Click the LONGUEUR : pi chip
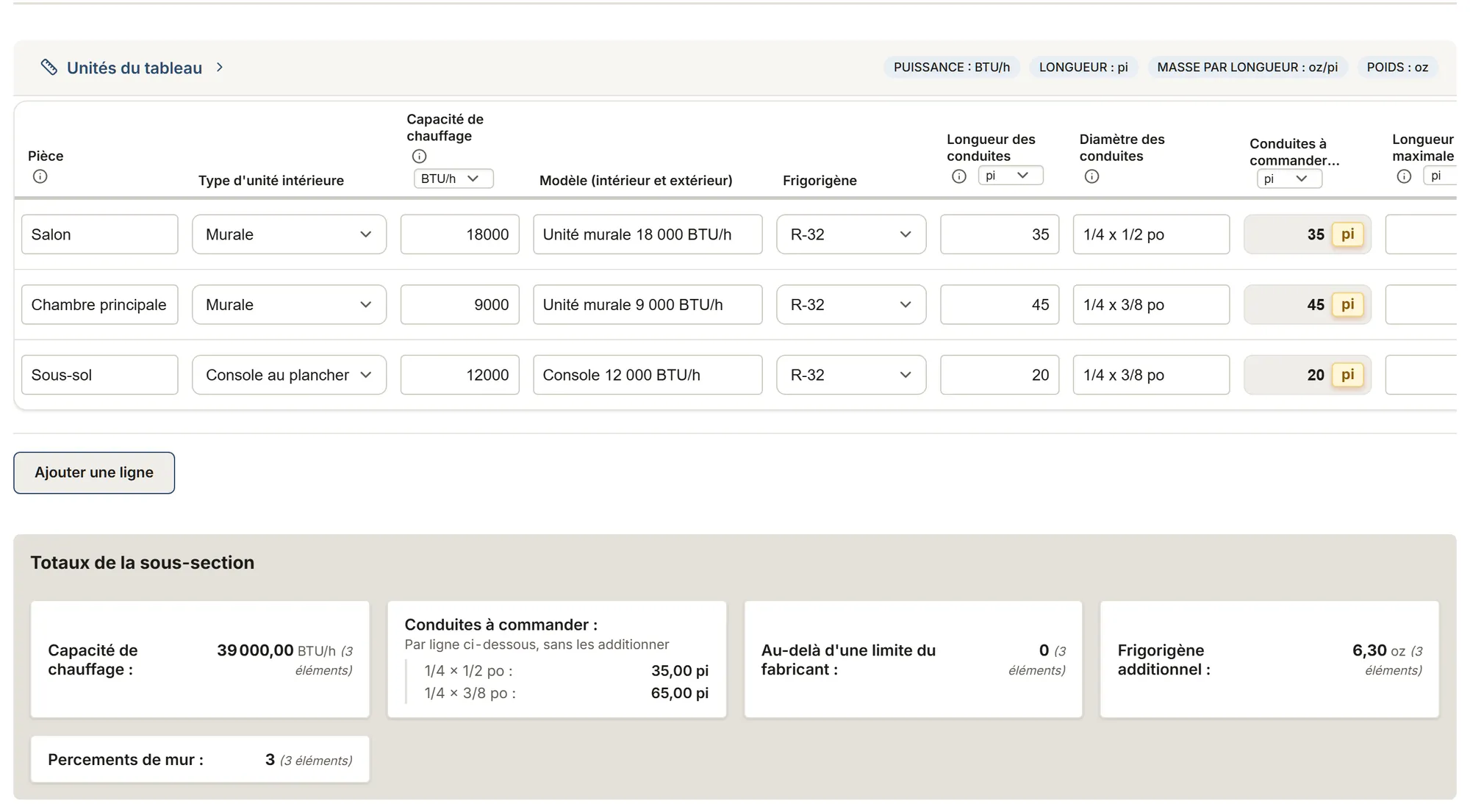The image size is (1470, 812). (1083, 68)
